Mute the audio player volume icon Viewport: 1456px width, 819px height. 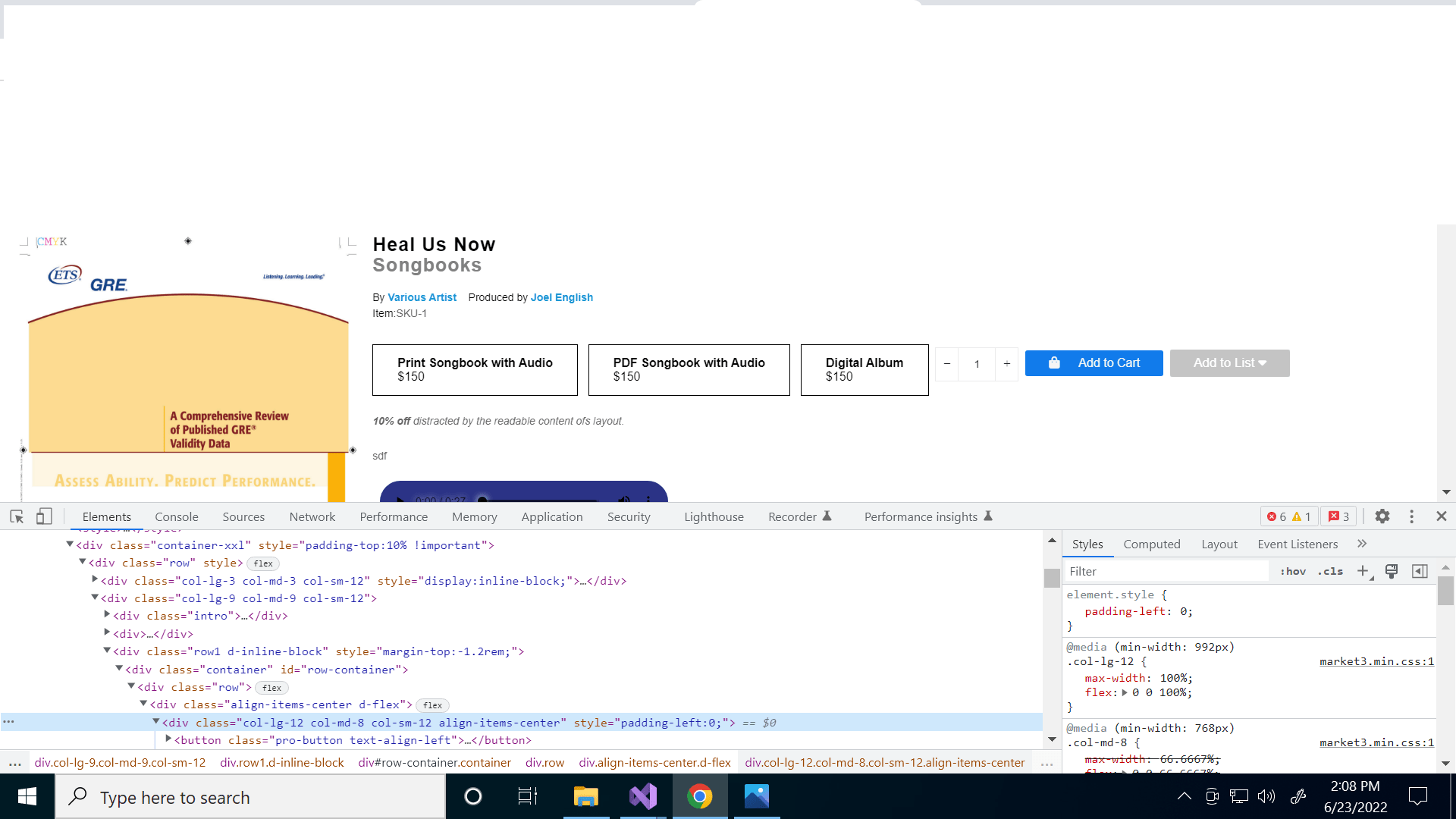[x=624, y=500]
